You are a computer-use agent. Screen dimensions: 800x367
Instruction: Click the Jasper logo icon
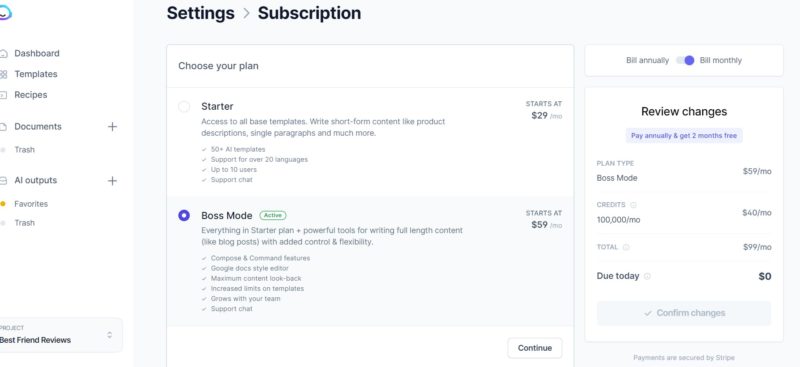point(4,12)
